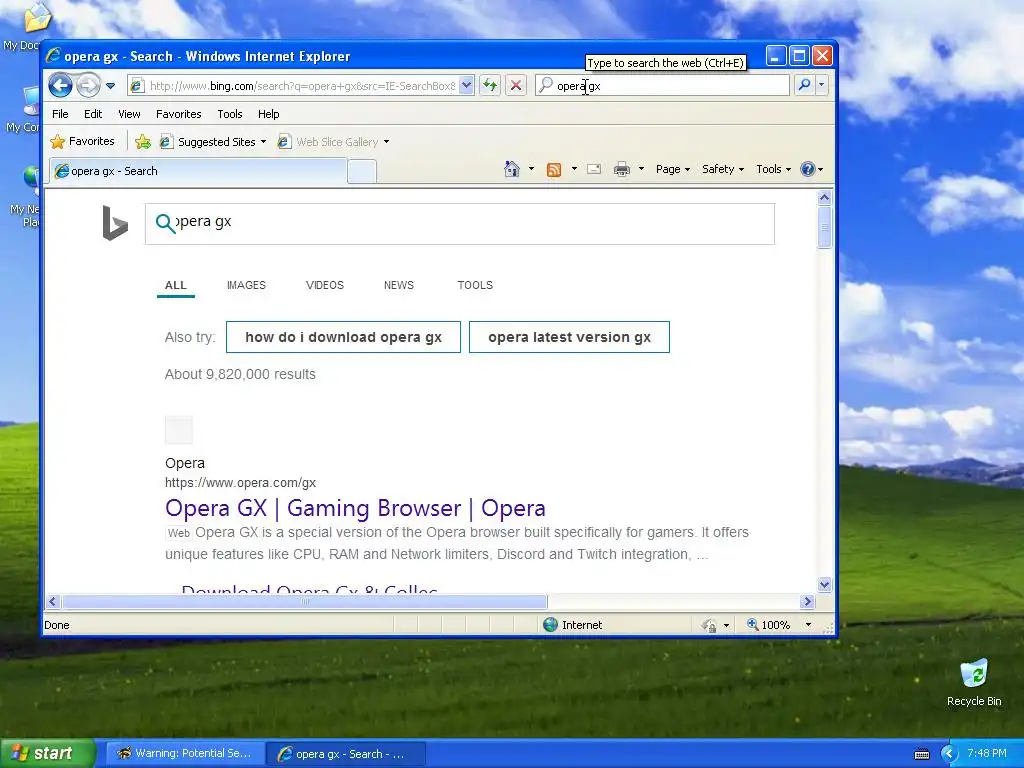
Task: Click the Home icon in the command bar
Action: click(512, 169)
